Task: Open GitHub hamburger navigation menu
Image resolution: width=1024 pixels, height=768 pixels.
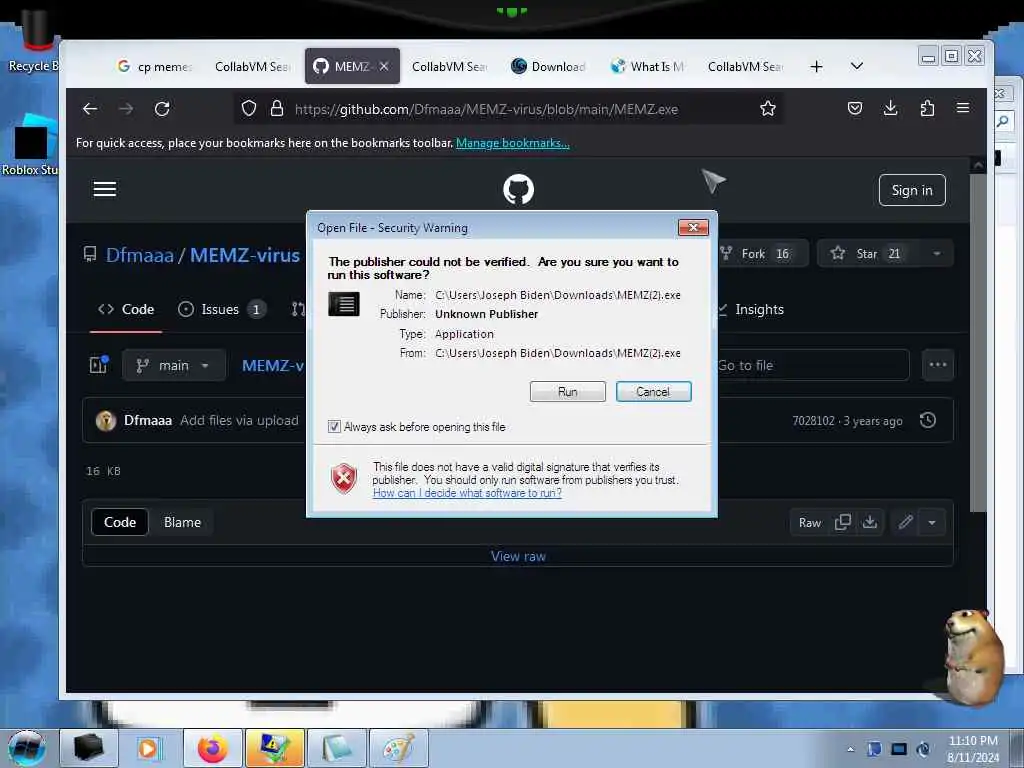Action: (x=104, y=189)
